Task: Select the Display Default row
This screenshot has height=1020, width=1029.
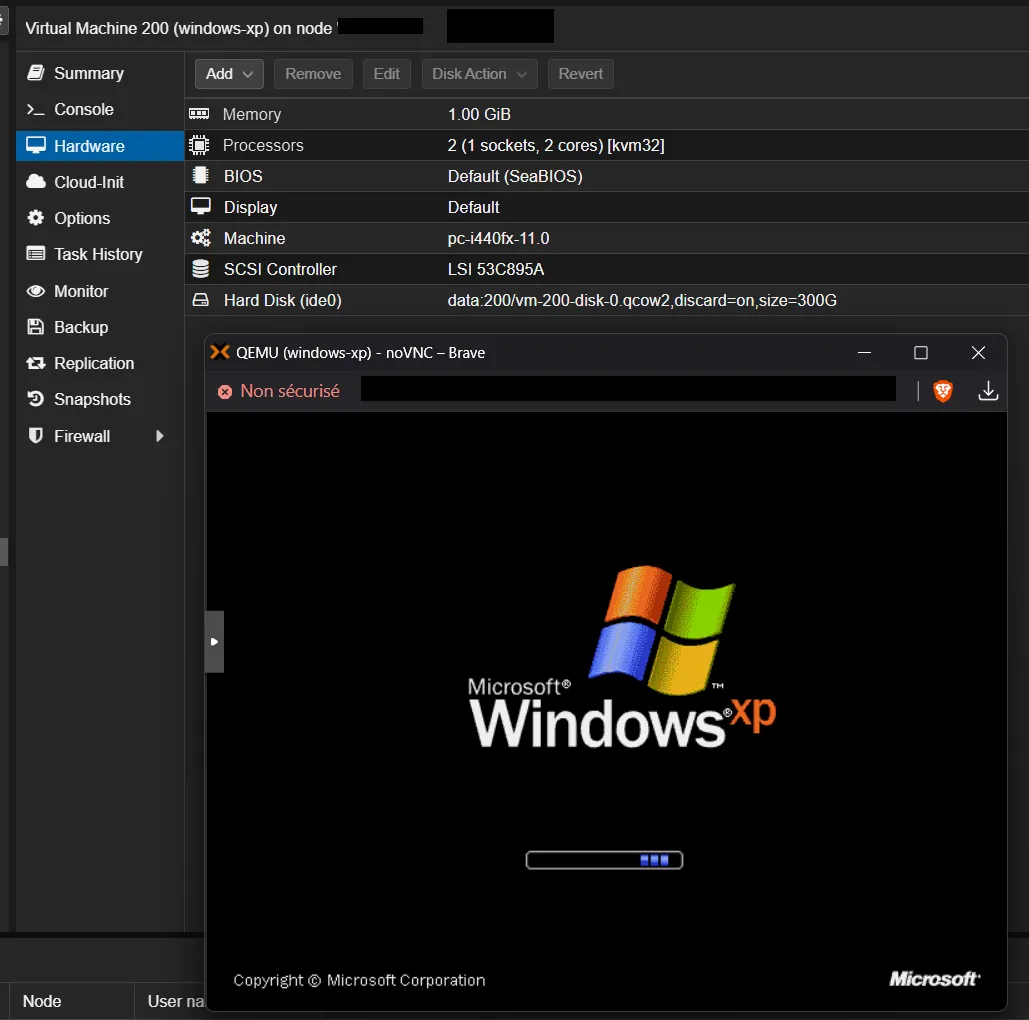Action: [x=606, y=207]
